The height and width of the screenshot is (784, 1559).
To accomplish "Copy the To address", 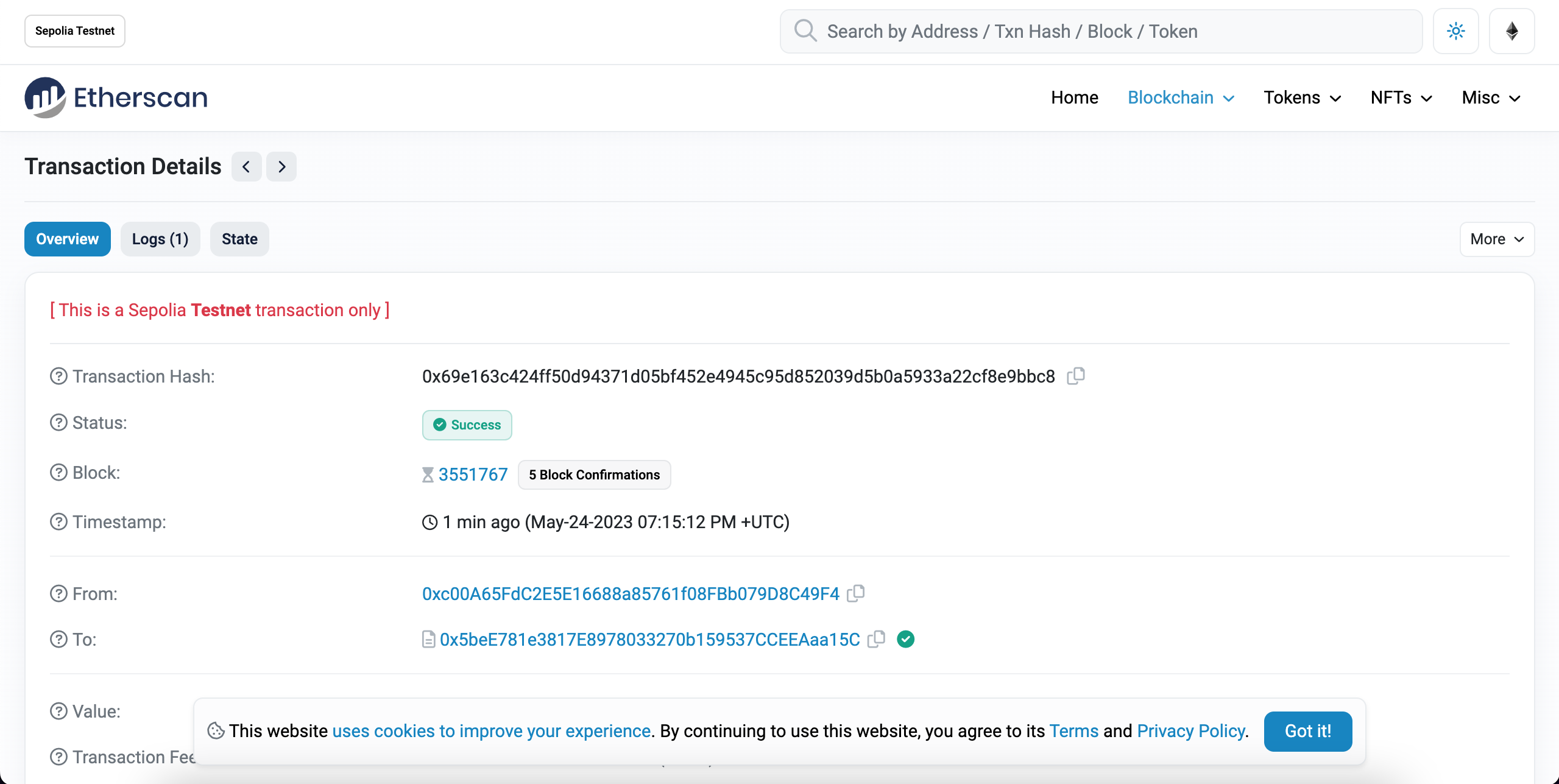I will [876, 639].
